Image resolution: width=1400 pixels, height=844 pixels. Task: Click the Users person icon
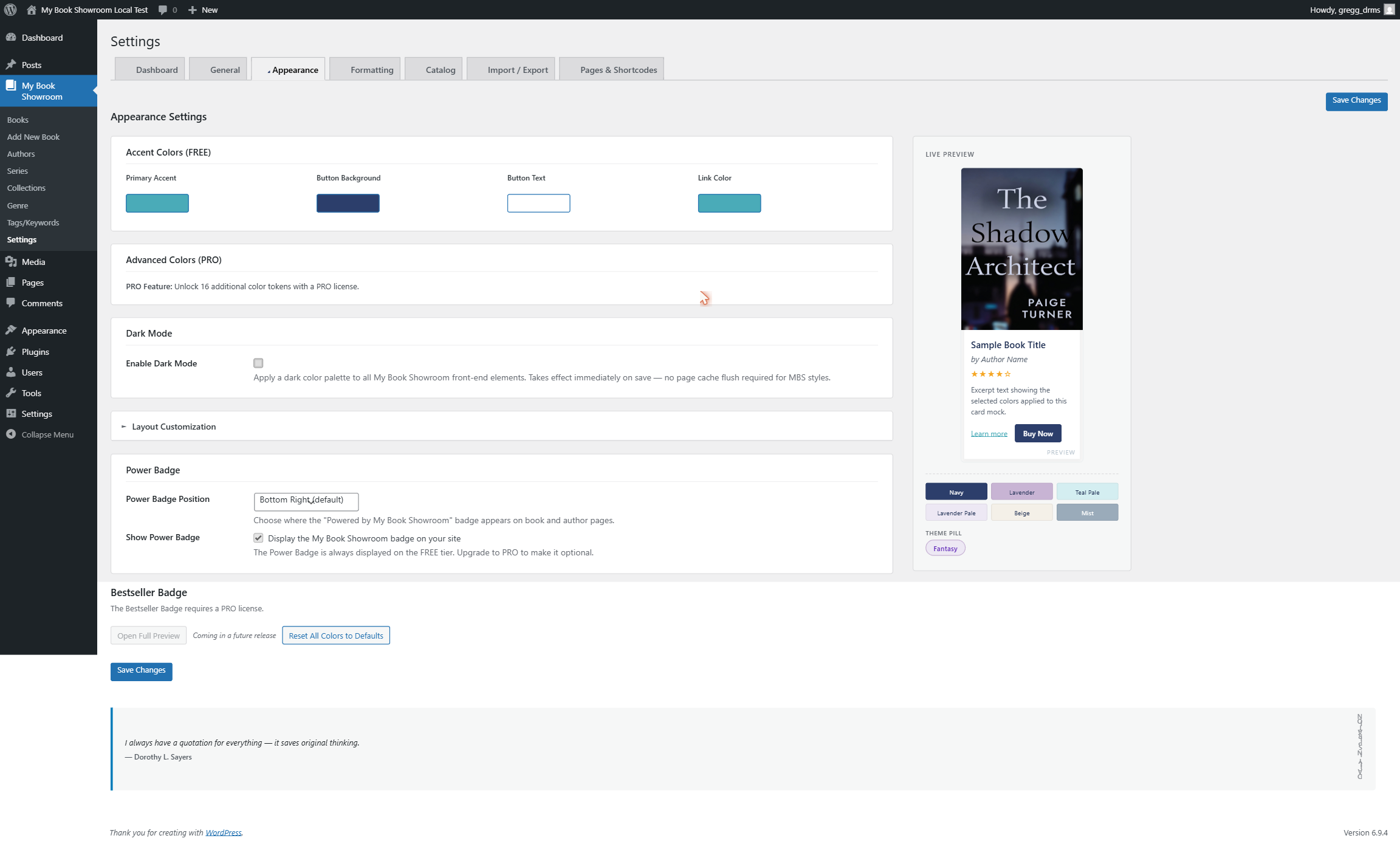pyautogui.click(x=11, y=372)
